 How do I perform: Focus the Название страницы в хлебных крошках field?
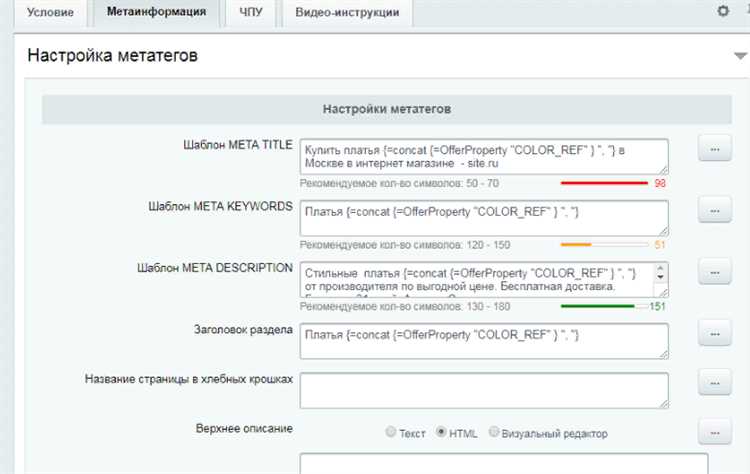(484, 391)
